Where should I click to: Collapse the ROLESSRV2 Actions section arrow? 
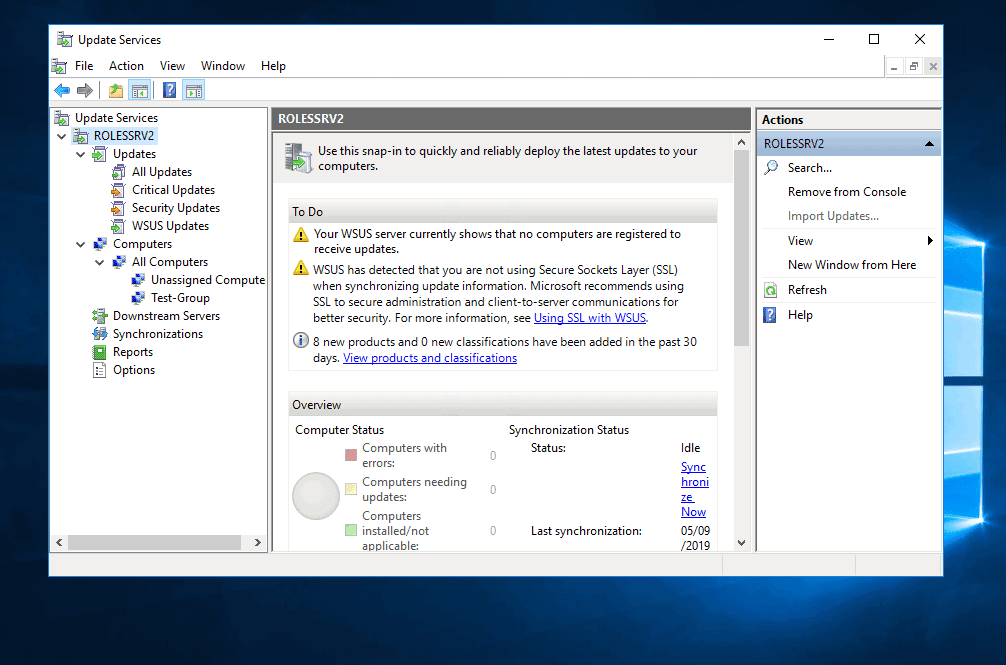coord(929,144)
